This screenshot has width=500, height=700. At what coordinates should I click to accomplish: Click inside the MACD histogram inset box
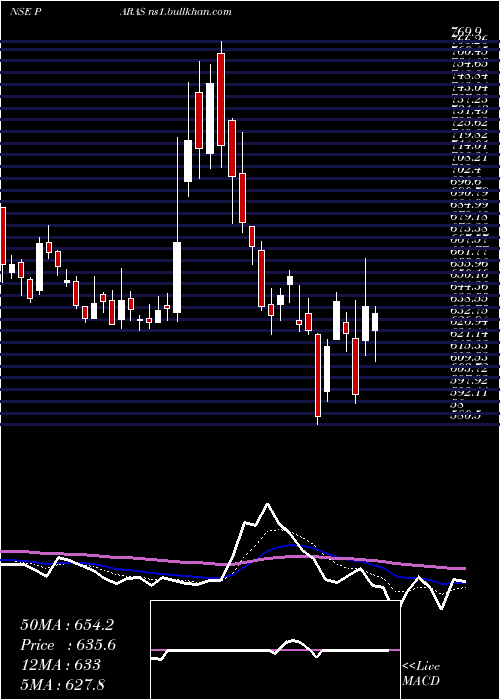click(x=275, y=650)
